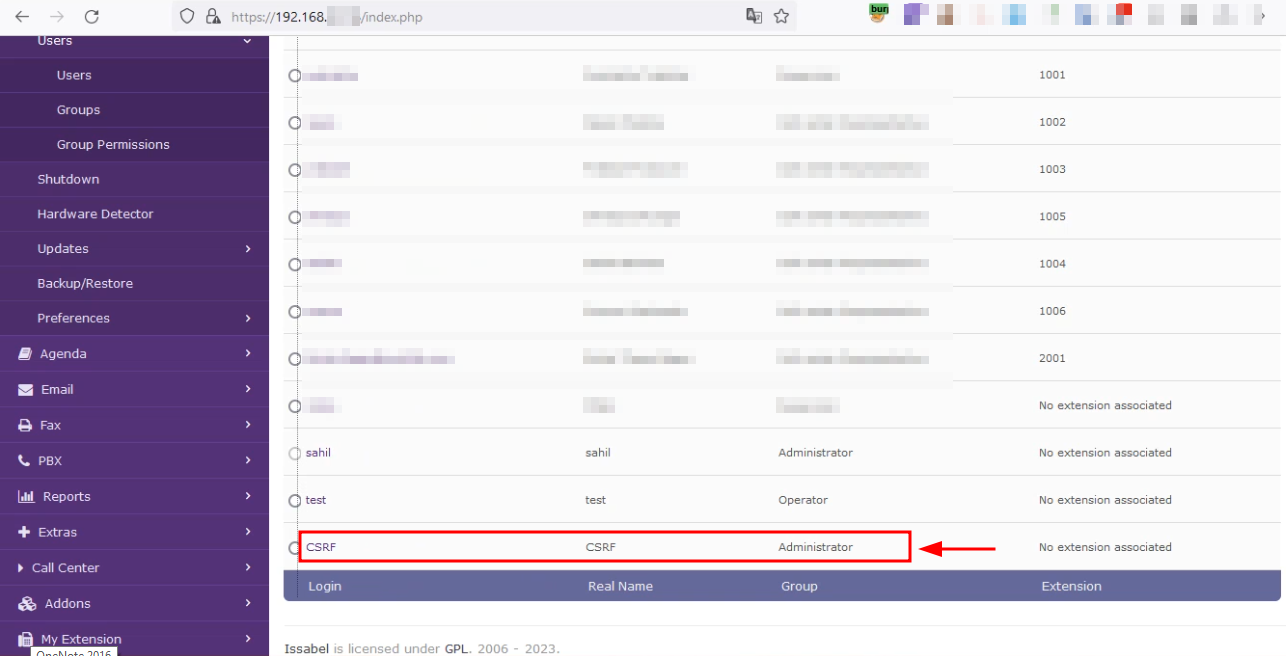Select the radio button for test user
1286x656 pixels.
[295, 501]
